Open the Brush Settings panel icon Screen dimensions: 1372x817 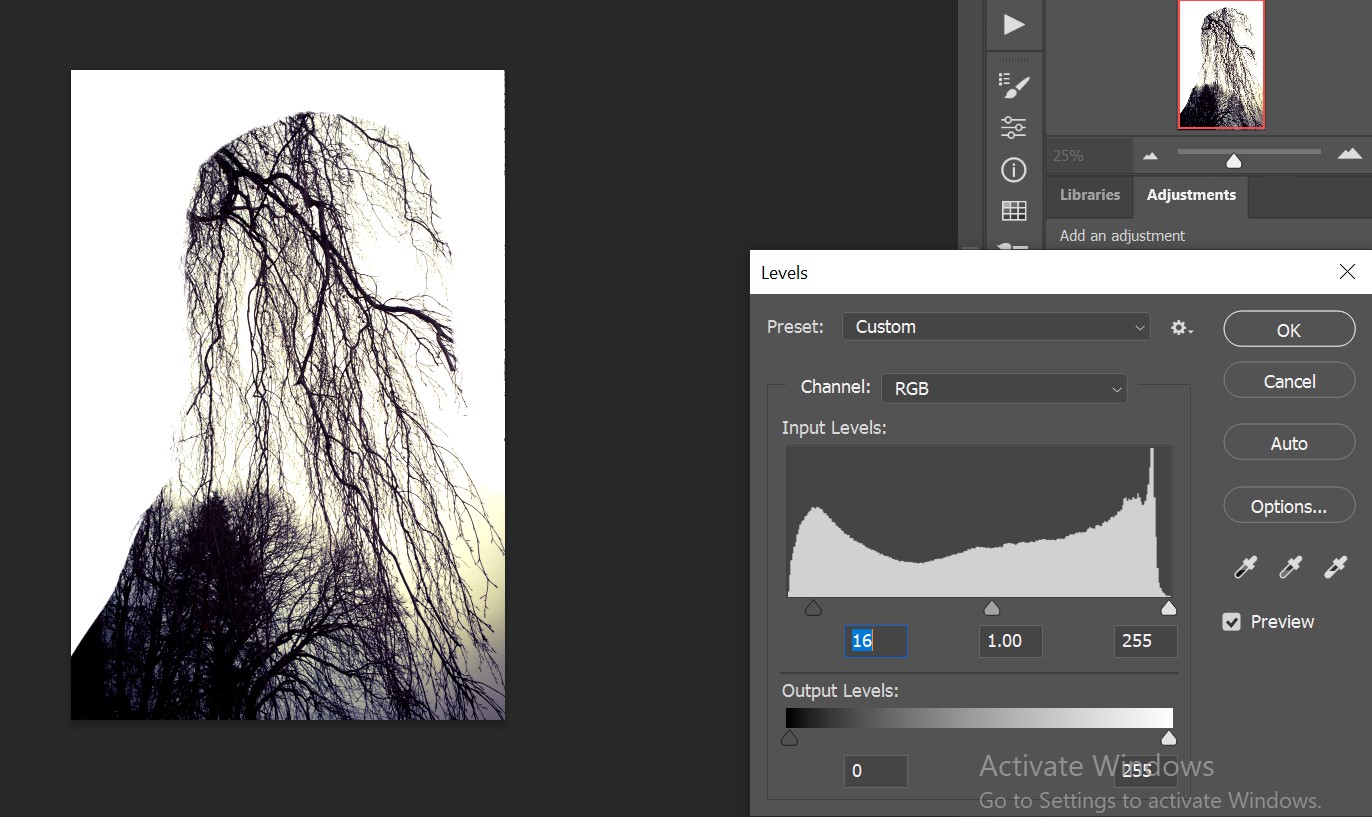pyautogui.click(x=1014, y=84)
